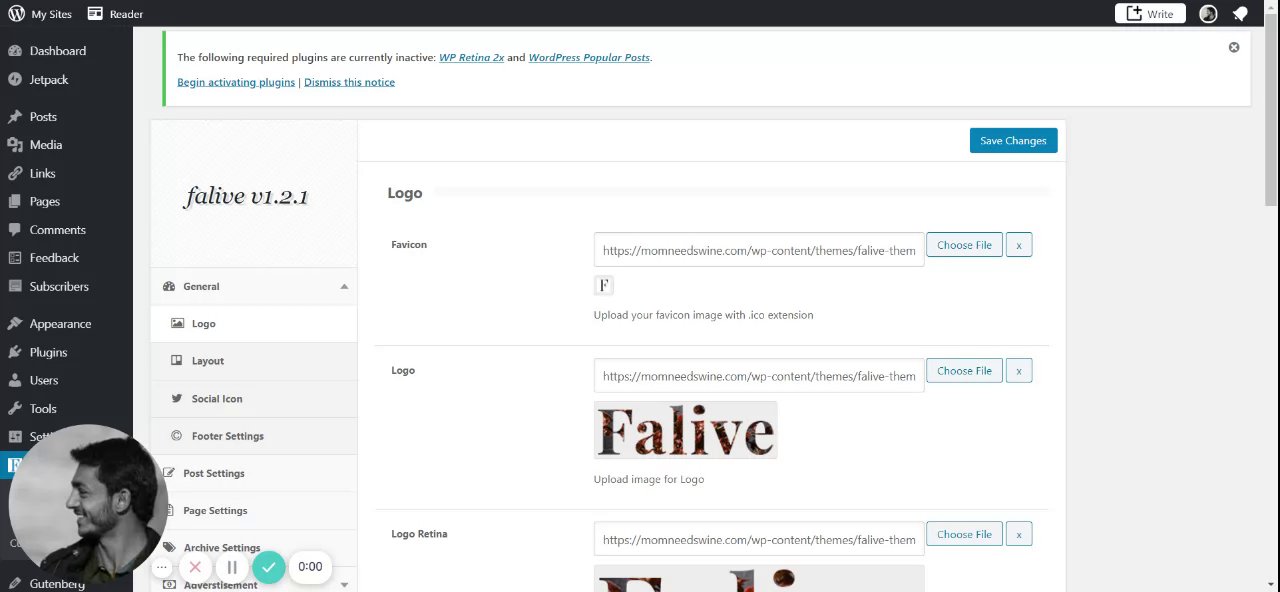Click the Comments bubble icon
The width and height of the screenshot is (1280, 592).
click(15, 230)
